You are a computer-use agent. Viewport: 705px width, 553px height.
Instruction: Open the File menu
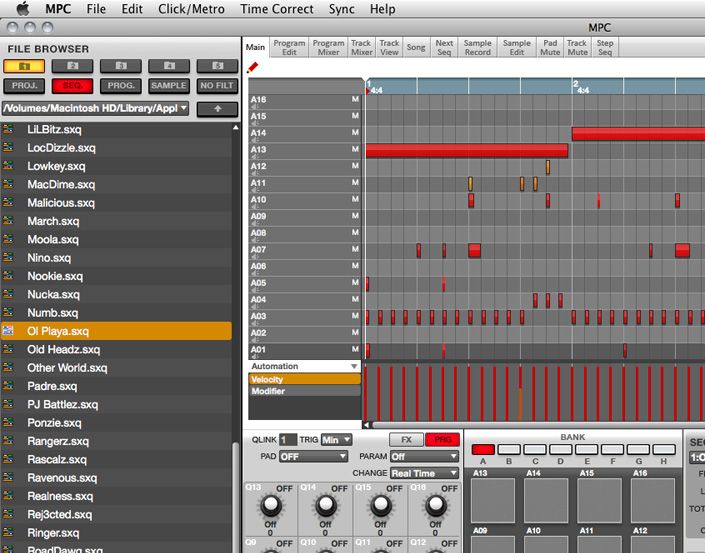point(96,9)
